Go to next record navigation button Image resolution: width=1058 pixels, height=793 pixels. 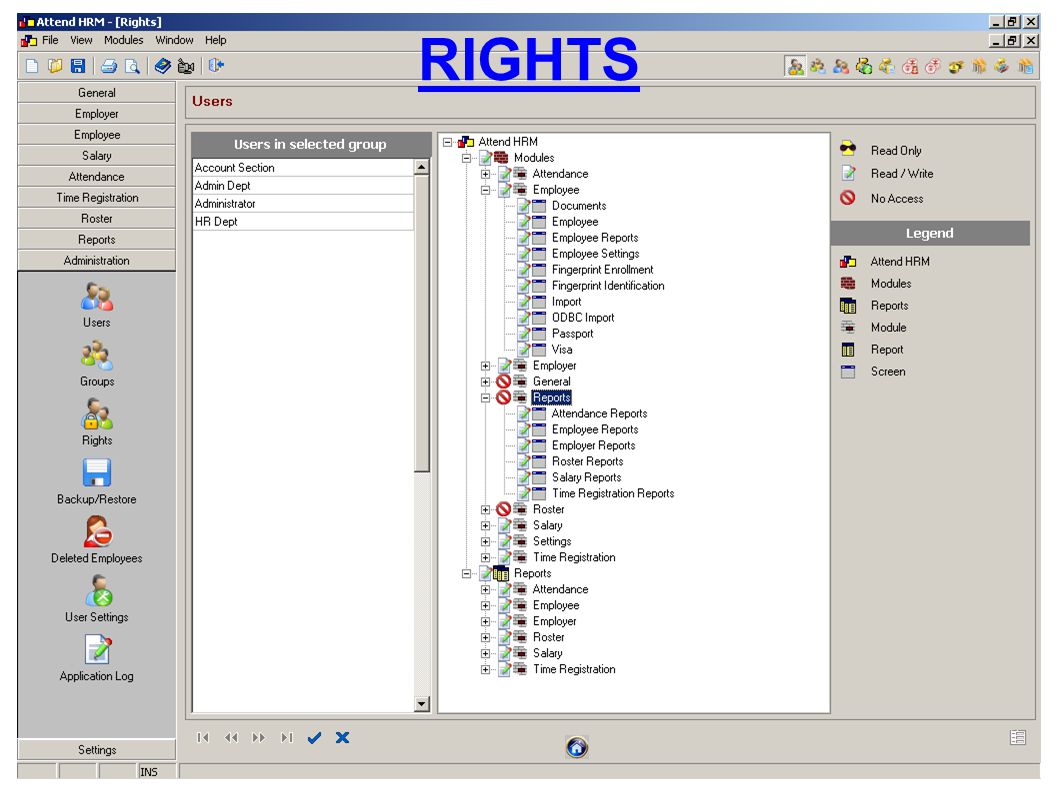click(x=258, y=738)
